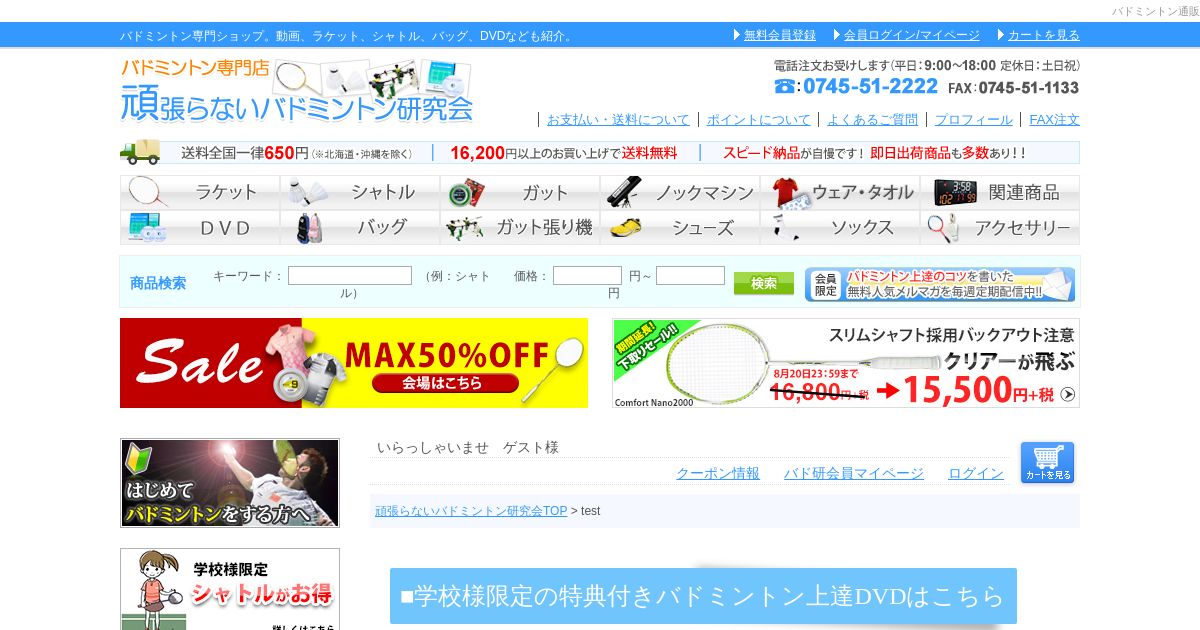Open よくあるご質問 page

pyautogui.click(x=872, y=119)
